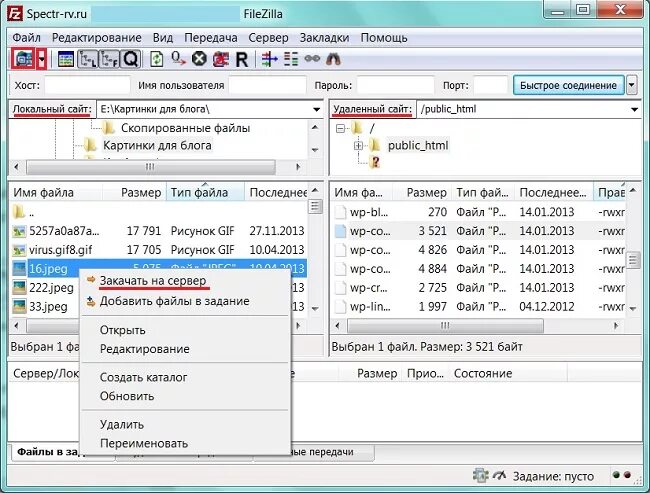
Task: Focus the Хост input field
Action: tap(87, 85)
